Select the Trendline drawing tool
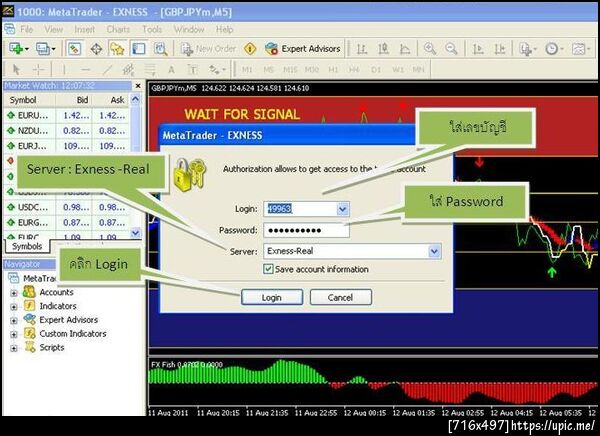Screen dimensions: 600x436 click(108, 70)
